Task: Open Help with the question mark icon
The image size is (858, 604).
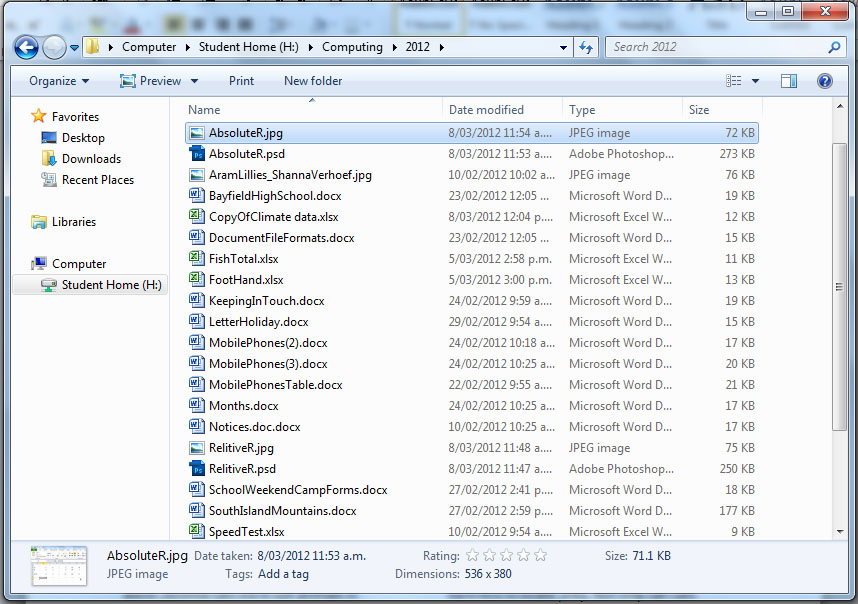Action: (825, 81)
